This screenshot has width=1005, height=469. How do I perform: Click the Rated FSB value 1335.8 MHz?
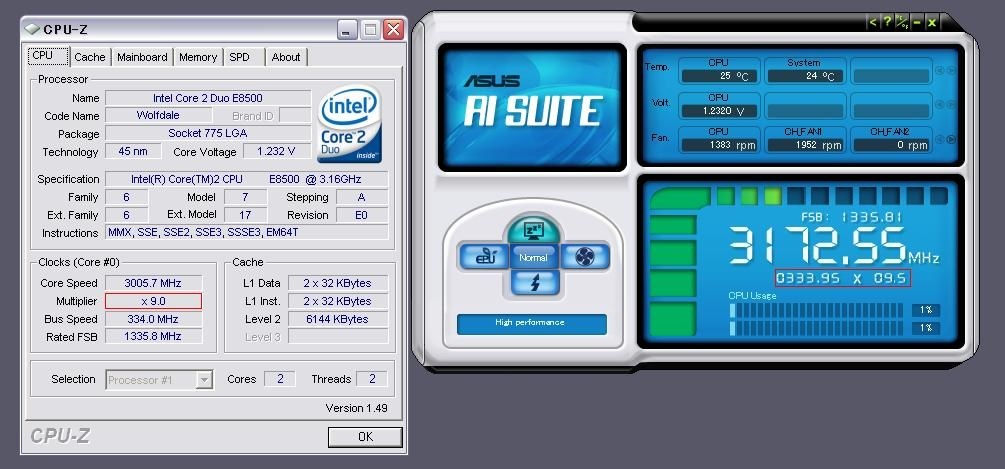tap(153, 336)
